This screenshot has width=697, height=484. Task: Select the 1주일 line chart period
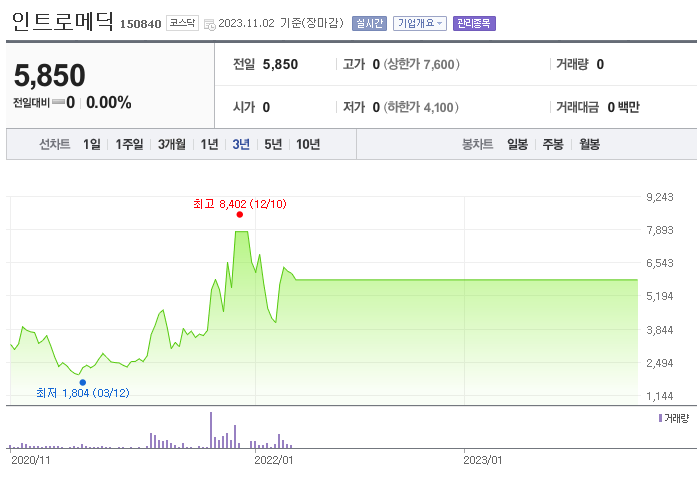pos(129,144)
